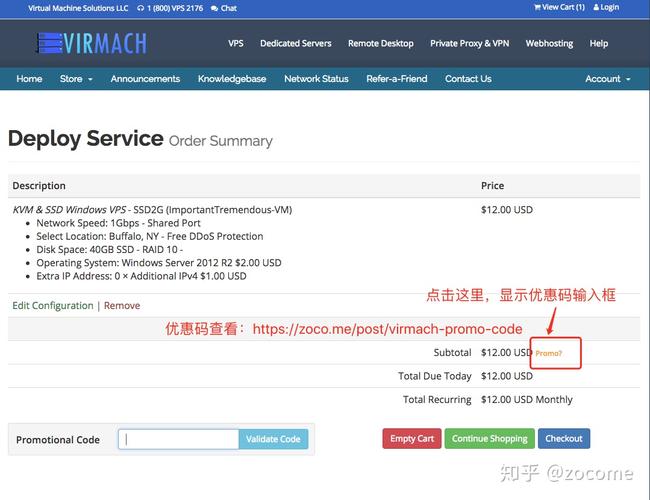Click the user login icon

tap(596, 7)
